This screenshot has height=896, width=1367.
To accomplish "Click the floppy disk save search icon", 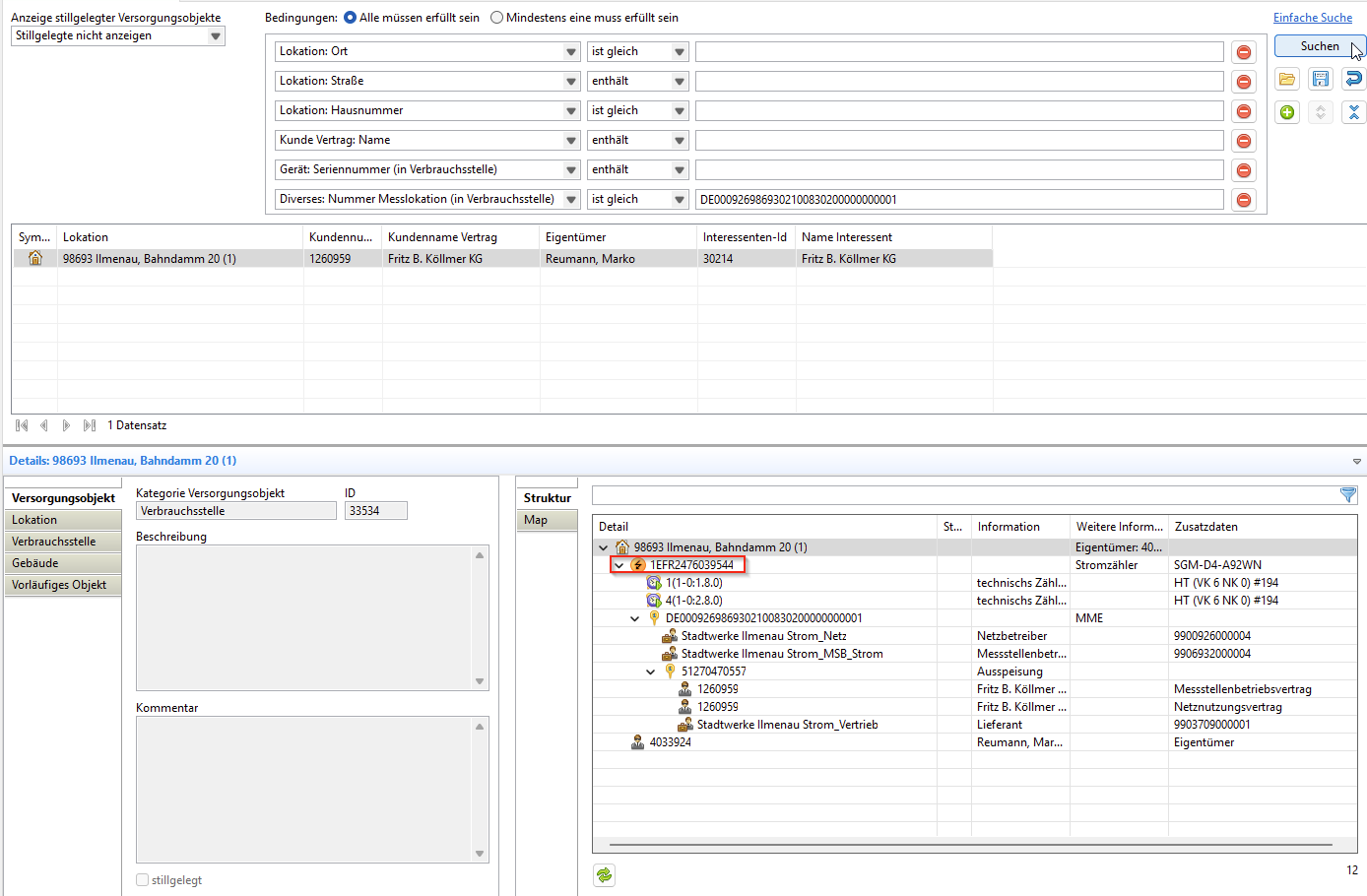I will pyautogui.click(x=1321, y=79).
